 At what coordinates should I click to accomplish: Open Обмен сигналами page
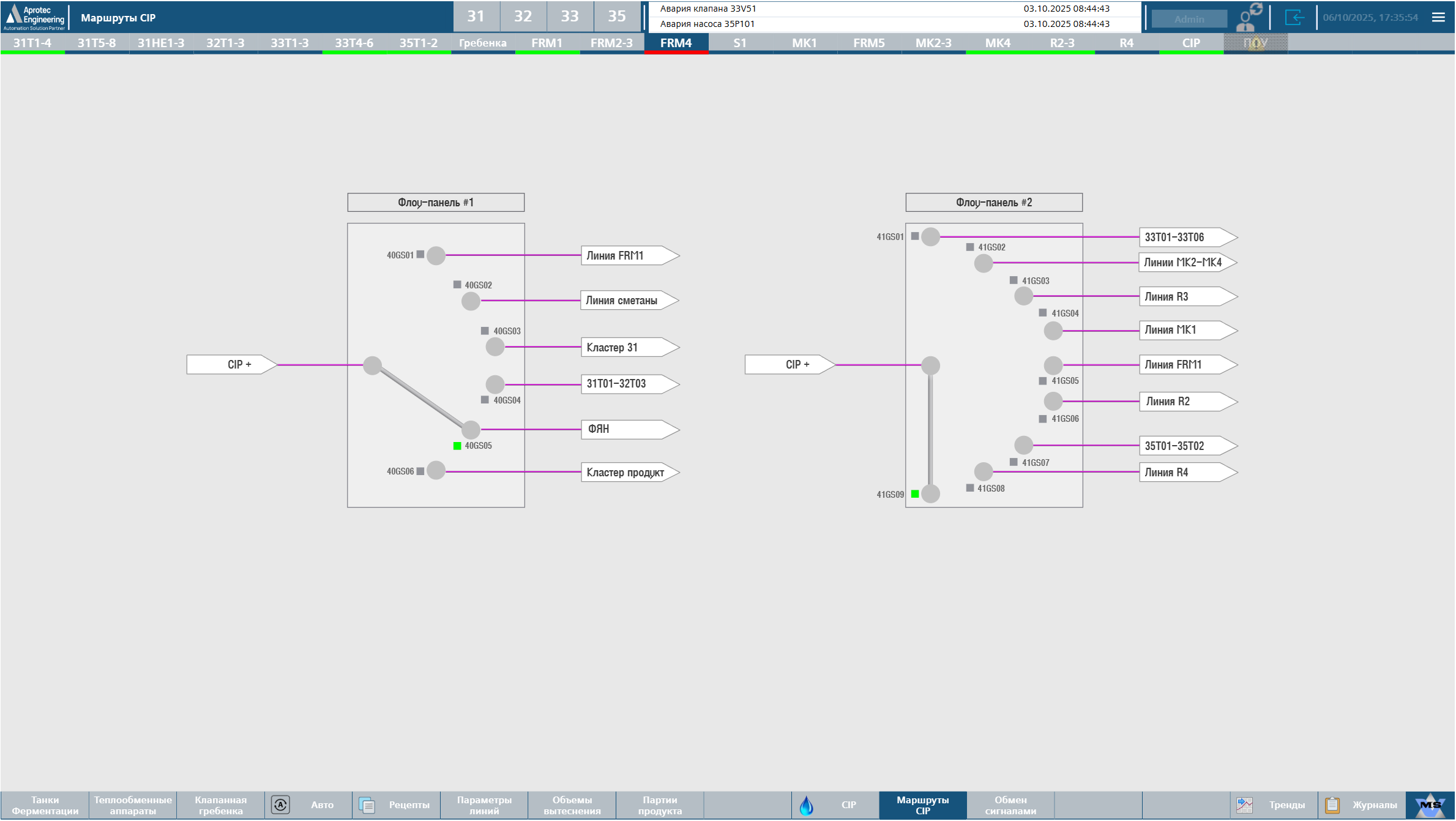[x=1010, y=805]
